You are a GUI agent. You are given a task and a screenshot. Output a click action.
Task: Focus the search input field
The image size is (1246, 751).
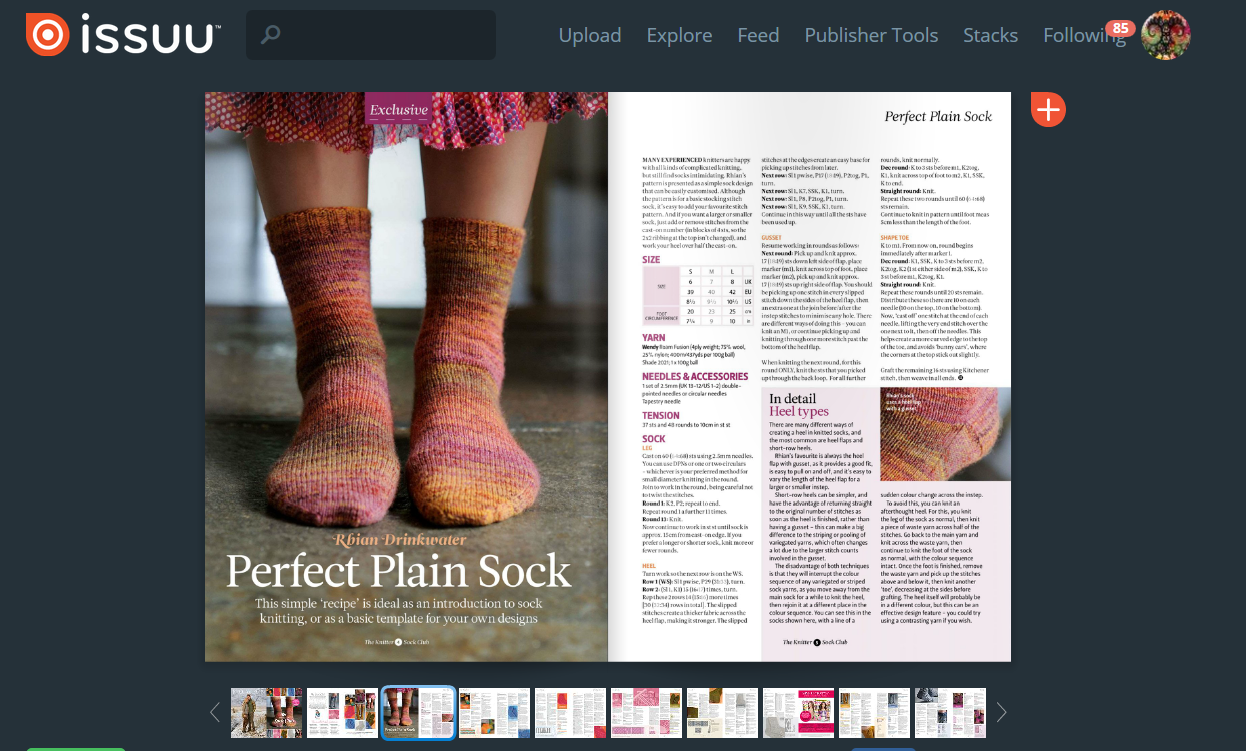[371, 35]
